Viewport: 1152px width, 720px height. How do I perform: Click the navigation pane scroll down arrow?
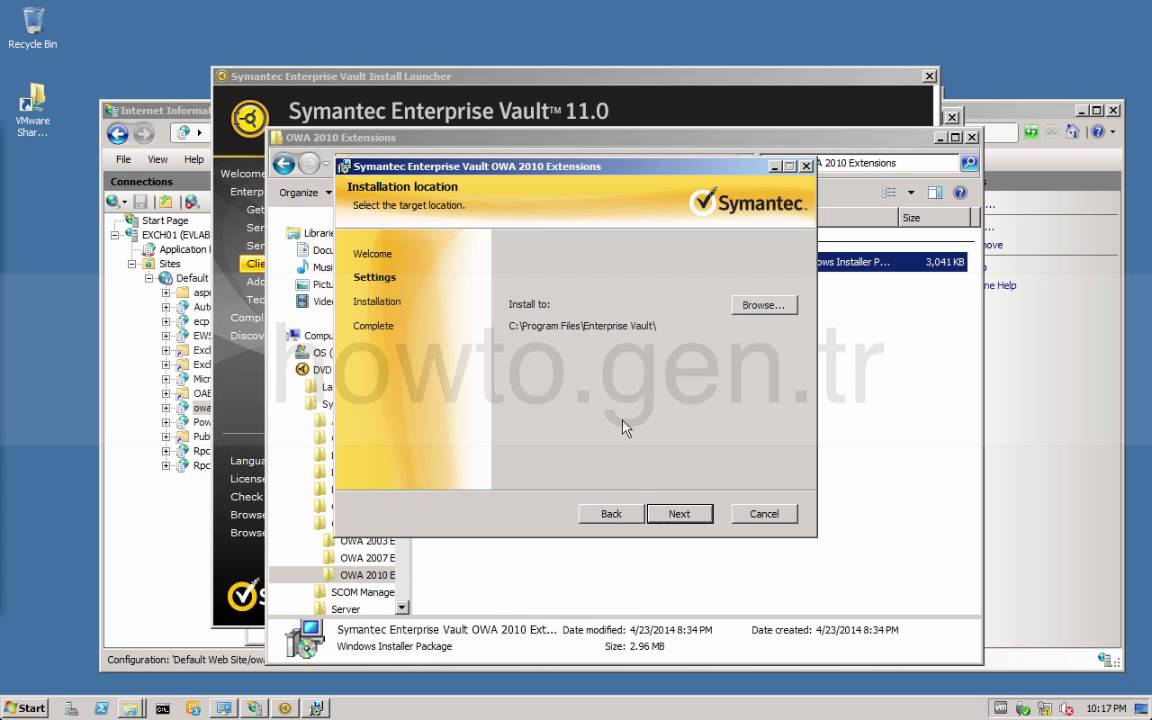point(402,608)
